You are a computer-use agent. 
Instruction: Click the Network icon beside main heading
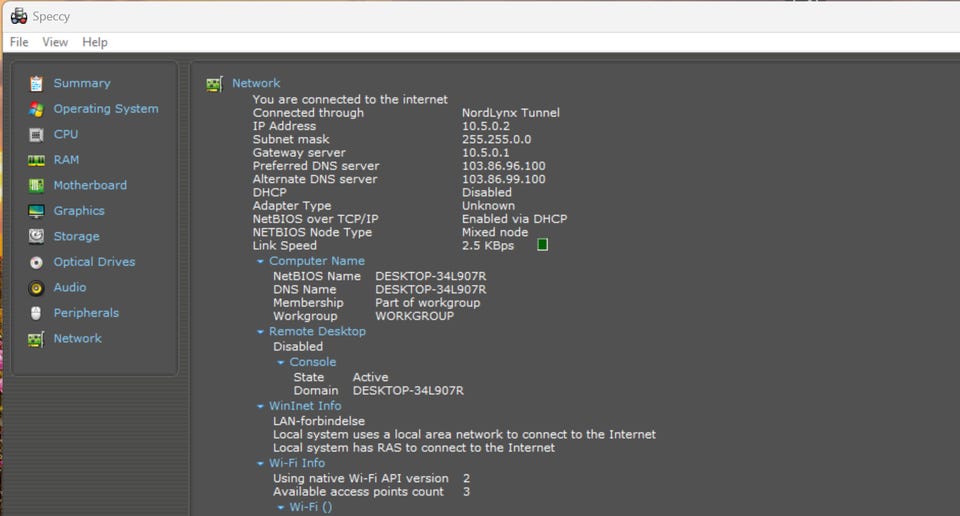pos(214,84)
